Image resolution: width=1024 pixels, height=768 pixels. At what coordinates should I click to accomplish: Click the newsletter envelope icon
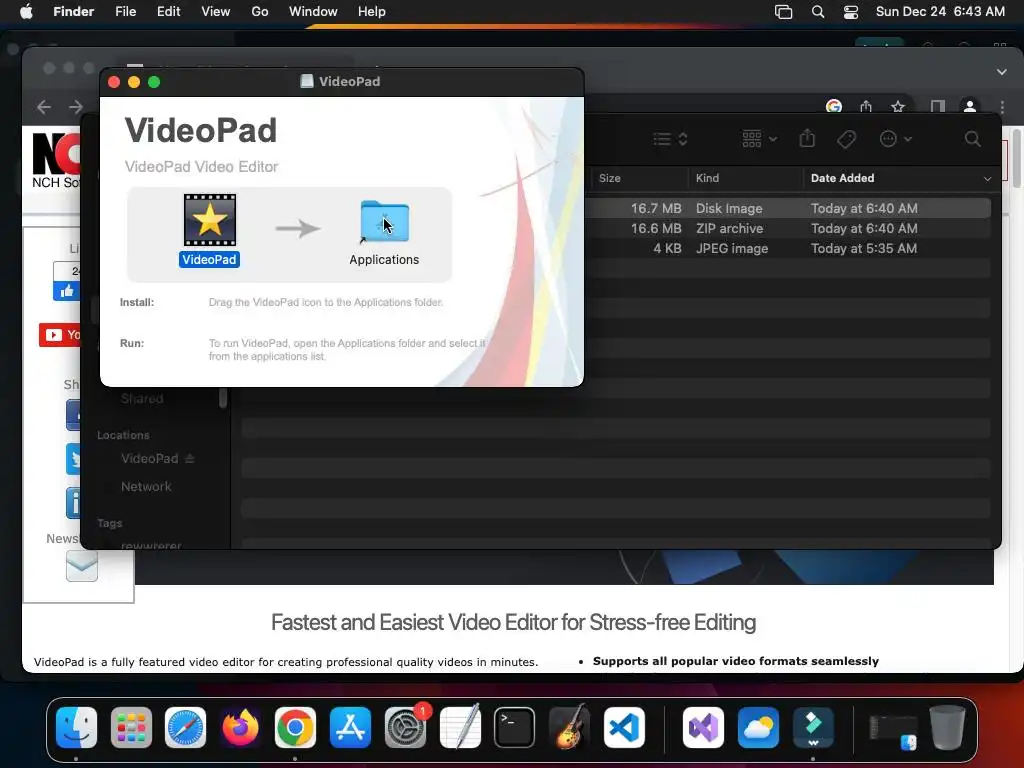coord(82,566)
